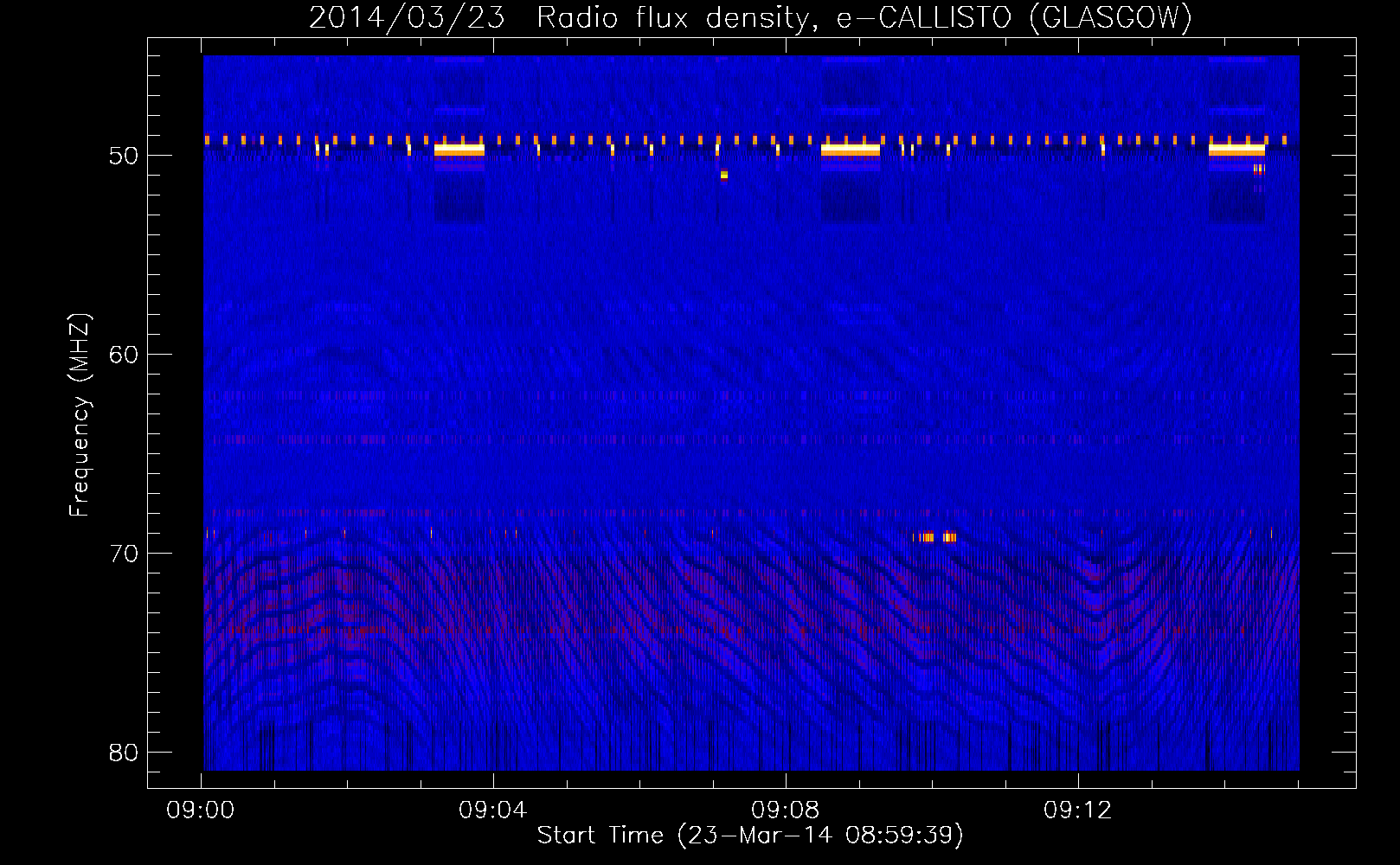Viewport: 1400px width, 865px height.
Task: Select the 09:00 time tick label
Action: point(201,811)
